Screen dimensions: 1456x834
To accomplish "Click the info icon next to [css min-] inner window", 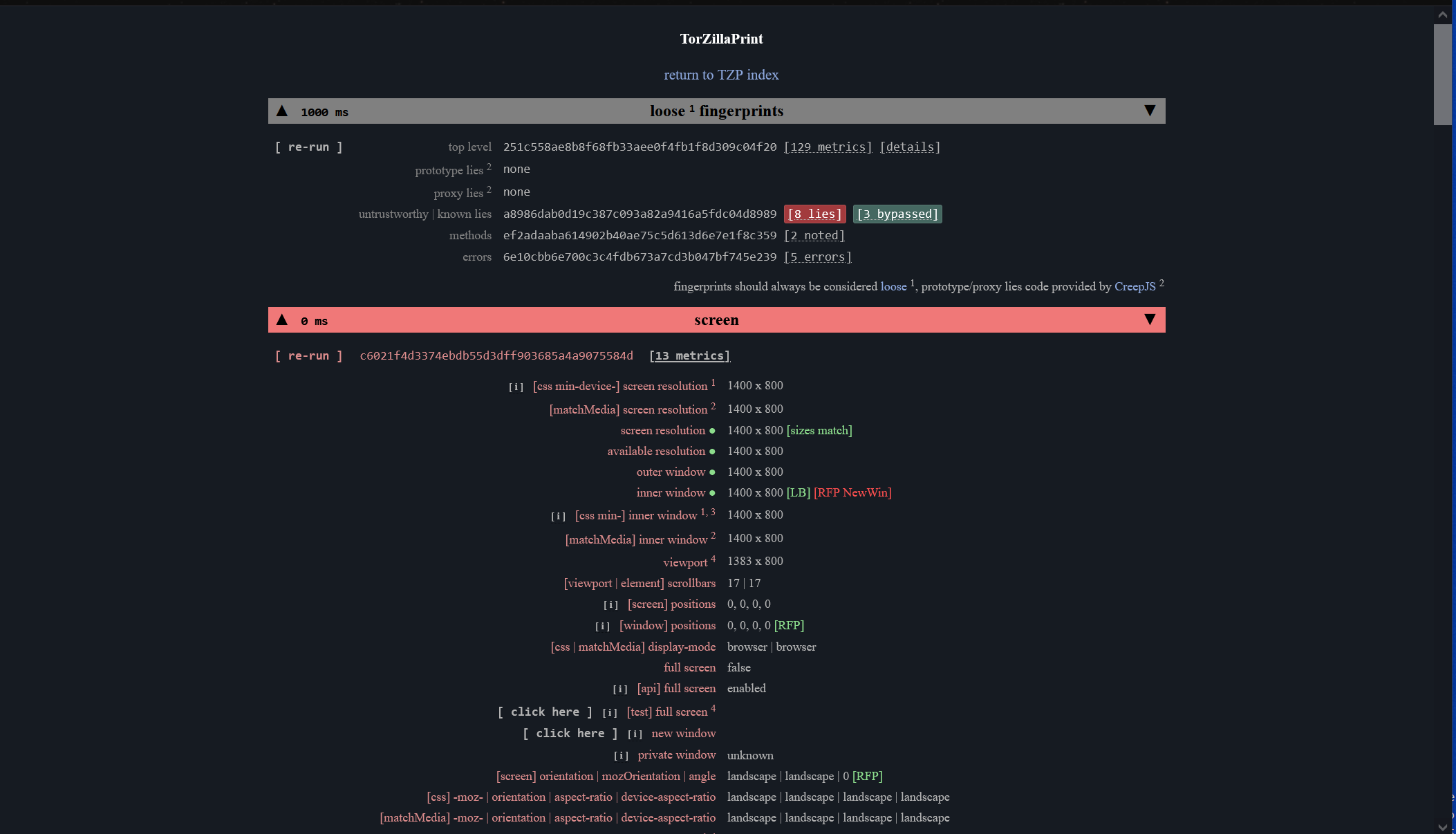I will coord(558,516).
